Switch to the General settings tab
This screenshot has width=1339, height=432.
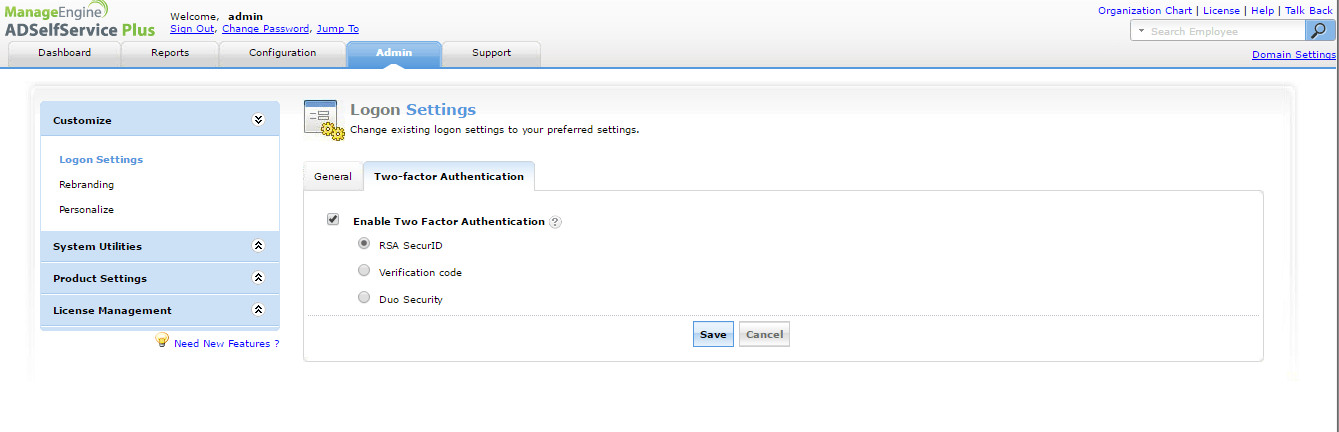click(x=333, y=176)
